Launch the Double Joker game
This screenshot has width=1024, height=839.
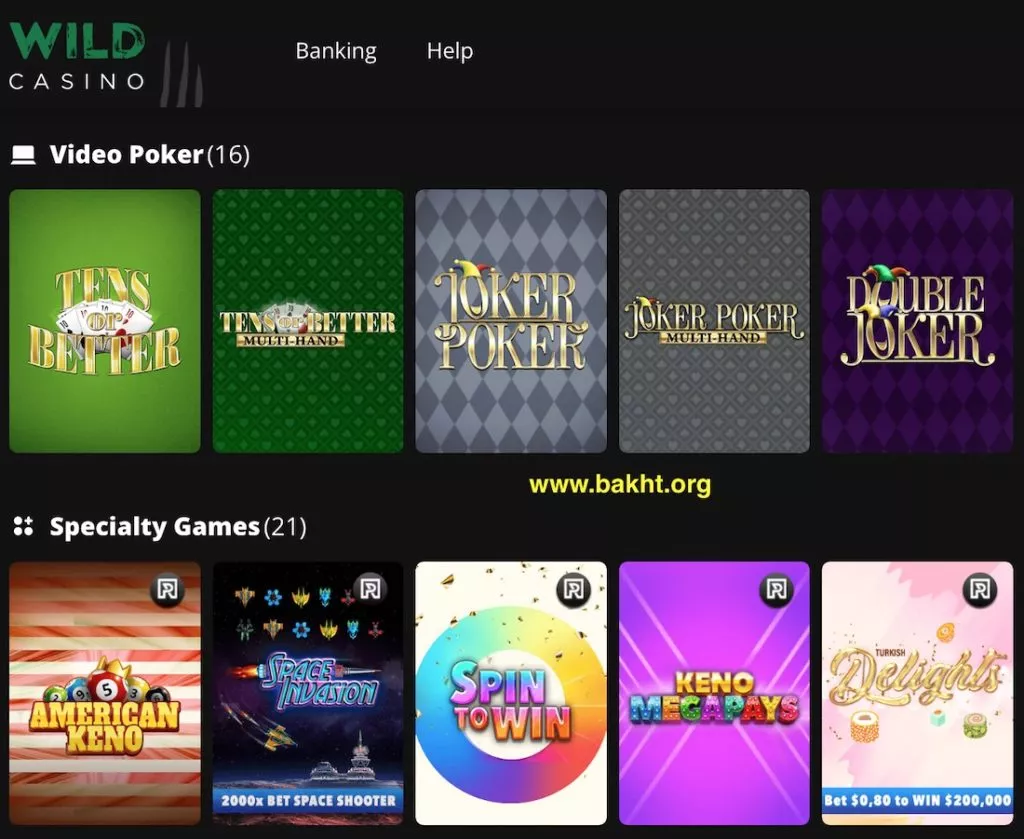click(x=918, y=321)
